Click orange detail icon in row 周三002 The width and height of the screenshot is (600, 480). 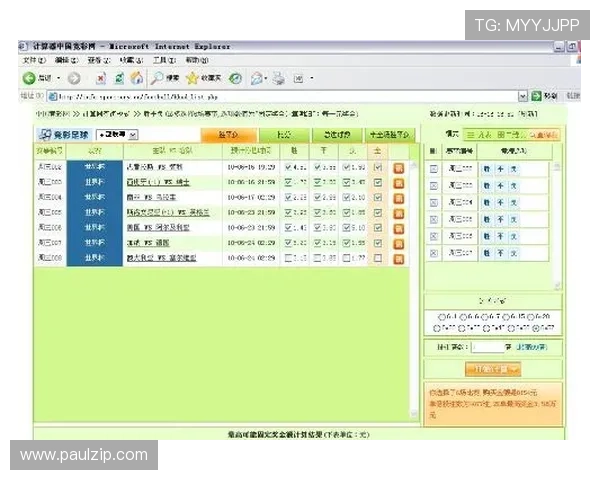point(399,168)
